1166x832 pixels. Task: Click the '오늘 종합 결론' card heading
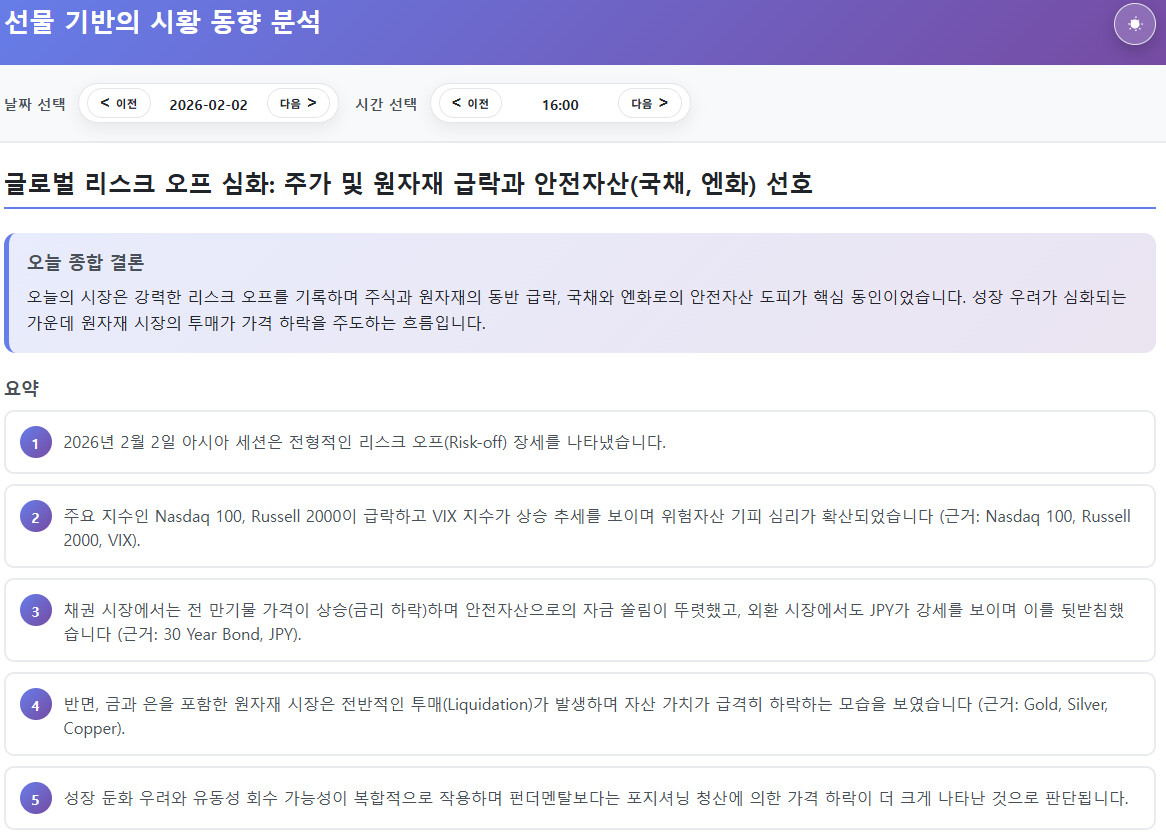(x=86, y=262)
